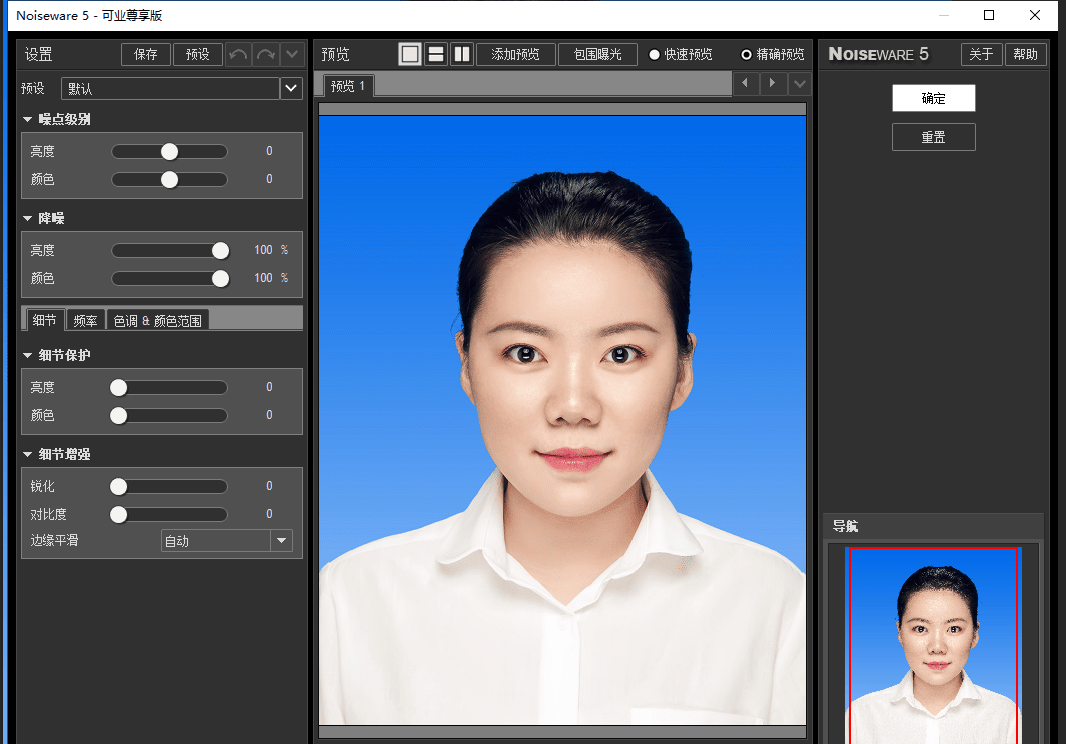Image resolution: width=1066 pixels, height=744 pixels.
Task: Click the undo arrow icon
Action: [238, 54]
